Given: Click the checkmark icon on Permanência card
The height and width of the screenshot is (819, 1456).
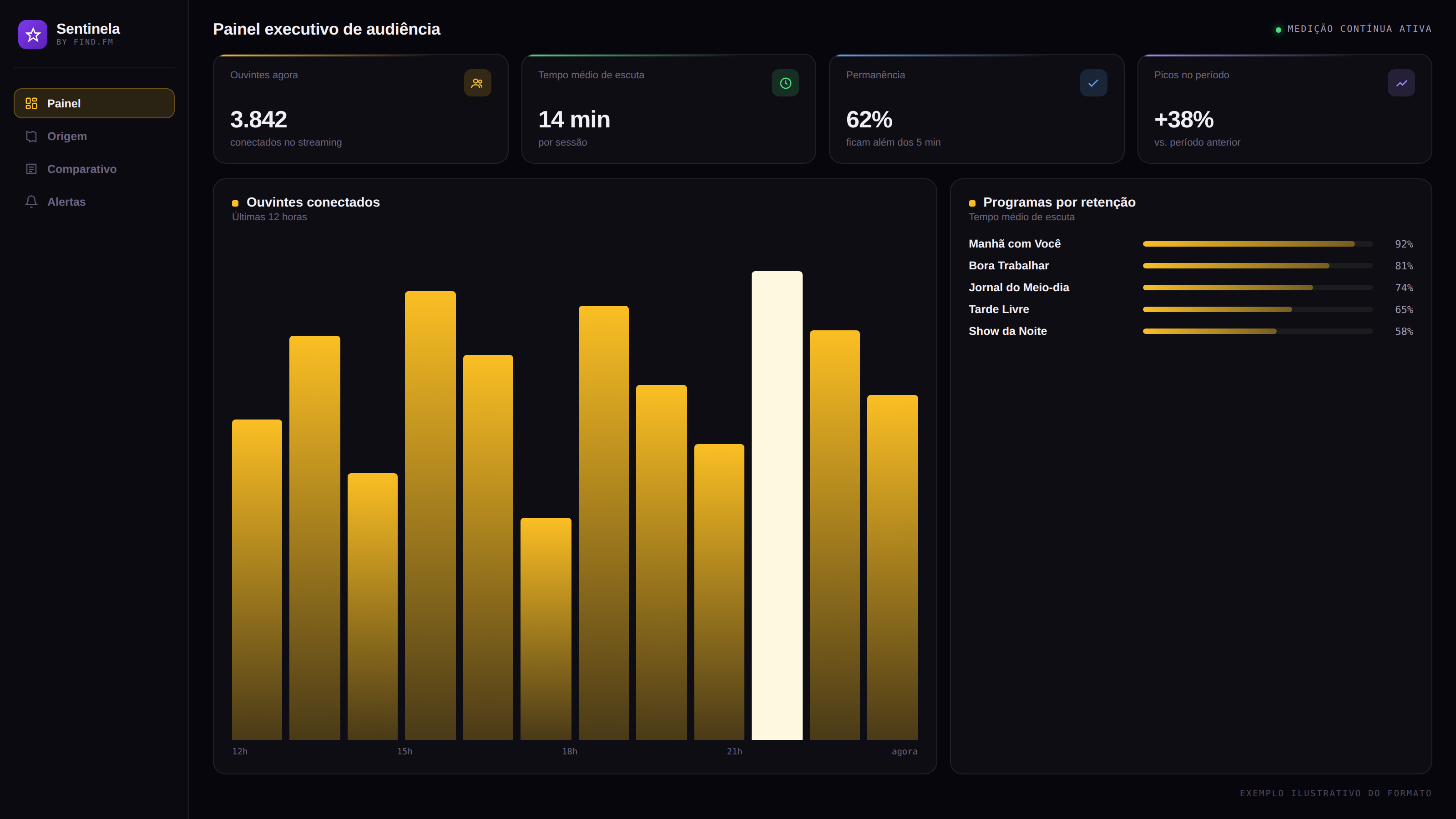Looking at the screenshot, I should (x=1093, y=83).
